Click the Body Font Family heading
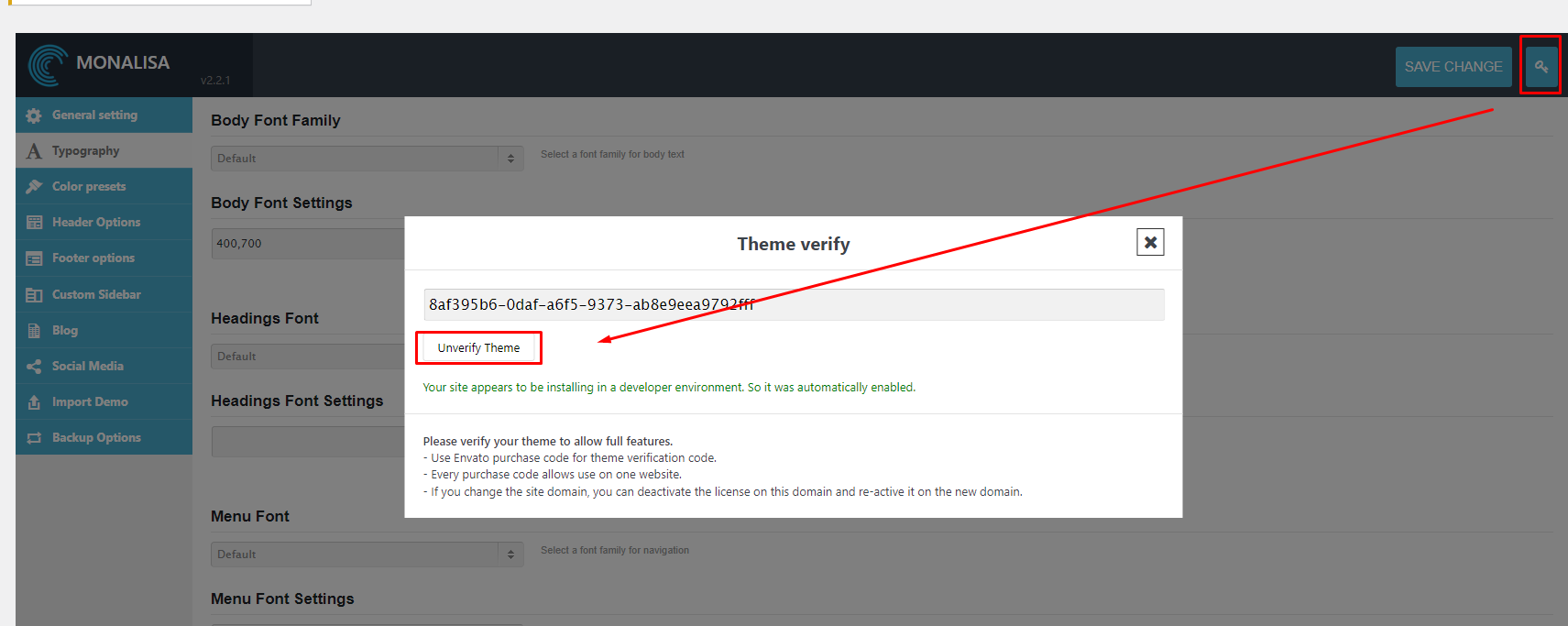This screenshot has height=626, width=1568. (276, 120)
